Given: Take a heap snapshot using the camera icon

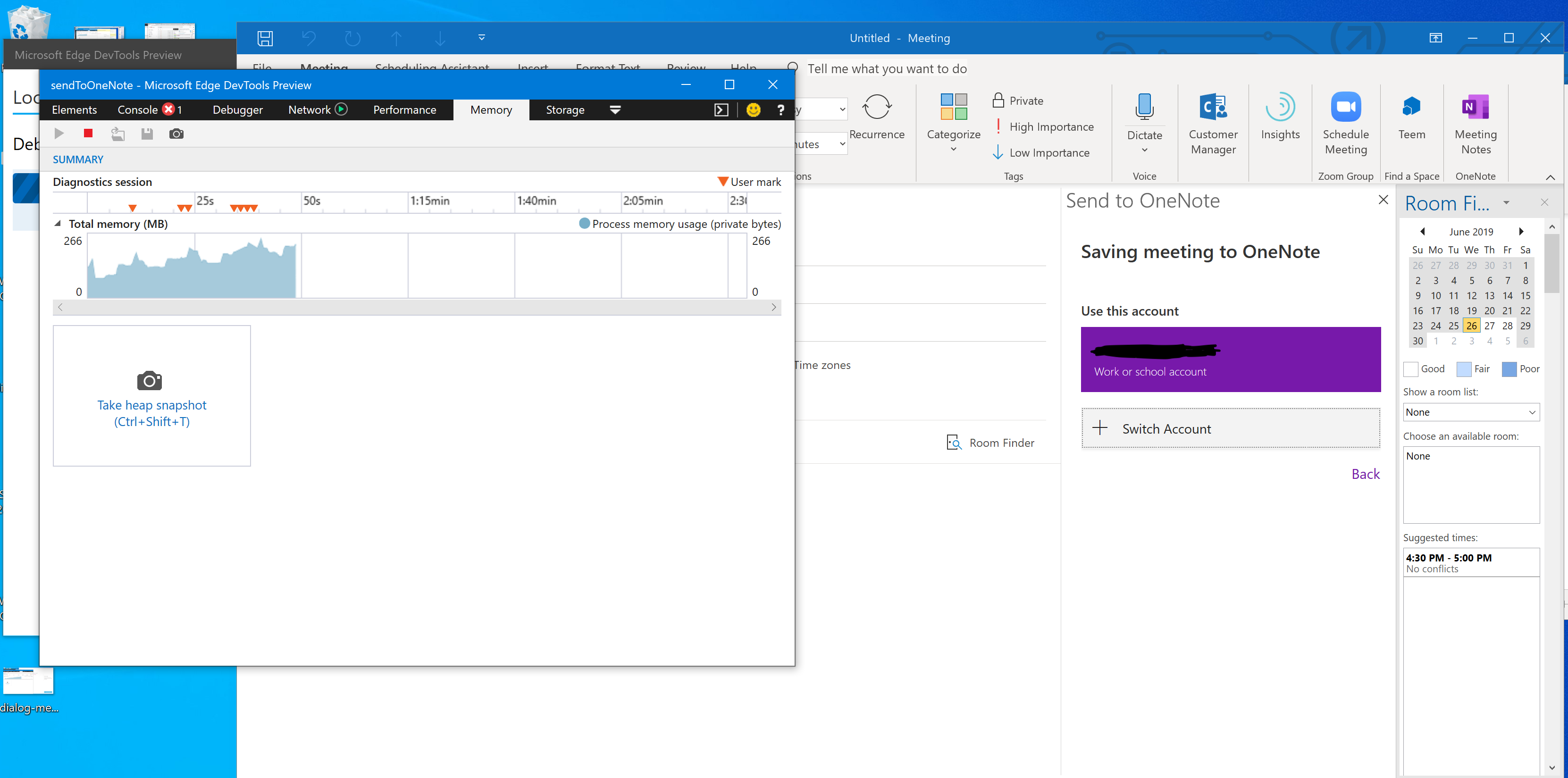Looking at the screenshot, I should (176, 134).
